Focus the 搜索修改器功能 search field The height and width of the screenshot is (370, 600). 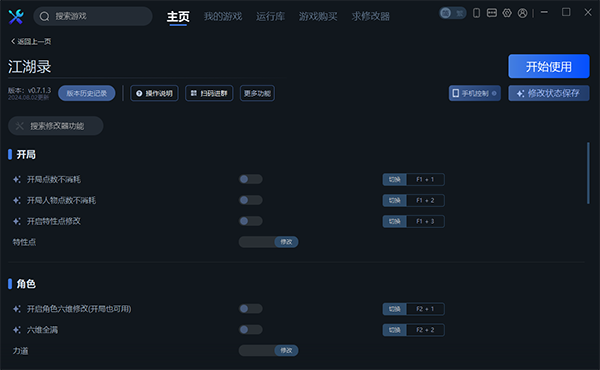56,126
